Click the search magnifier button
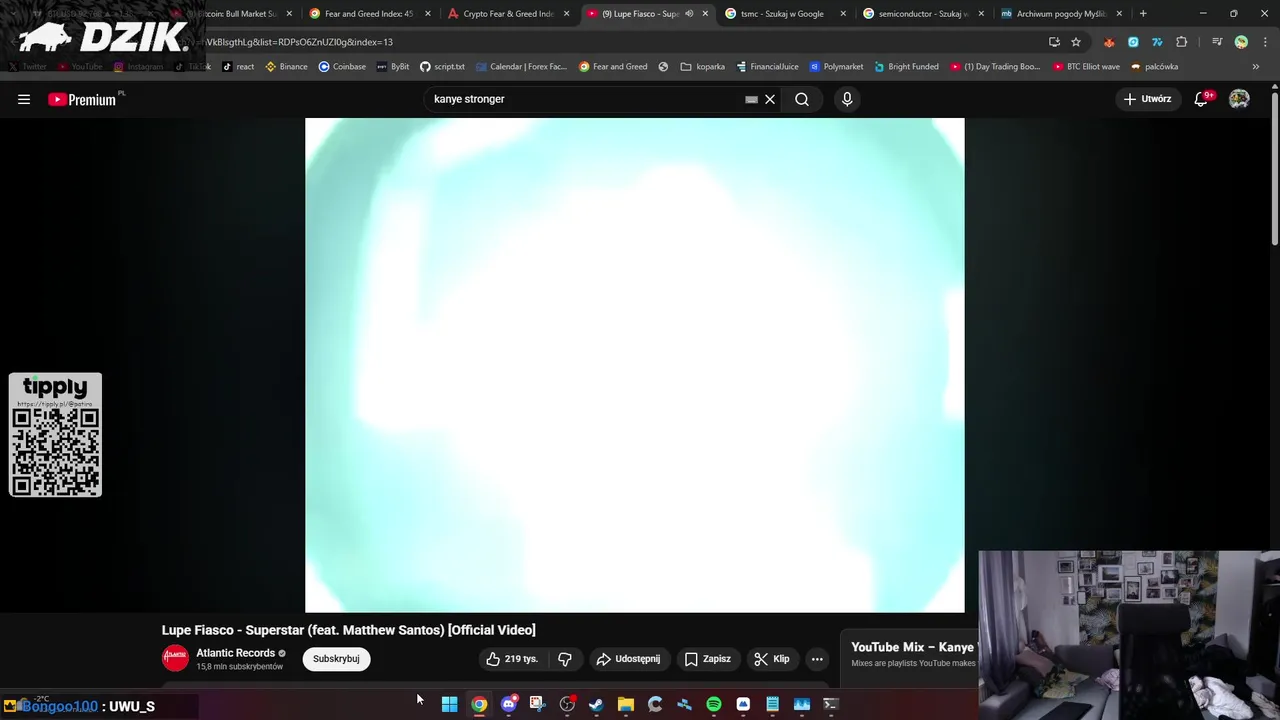This screenshot has height=720, width=1280. (x=802, y=99)
